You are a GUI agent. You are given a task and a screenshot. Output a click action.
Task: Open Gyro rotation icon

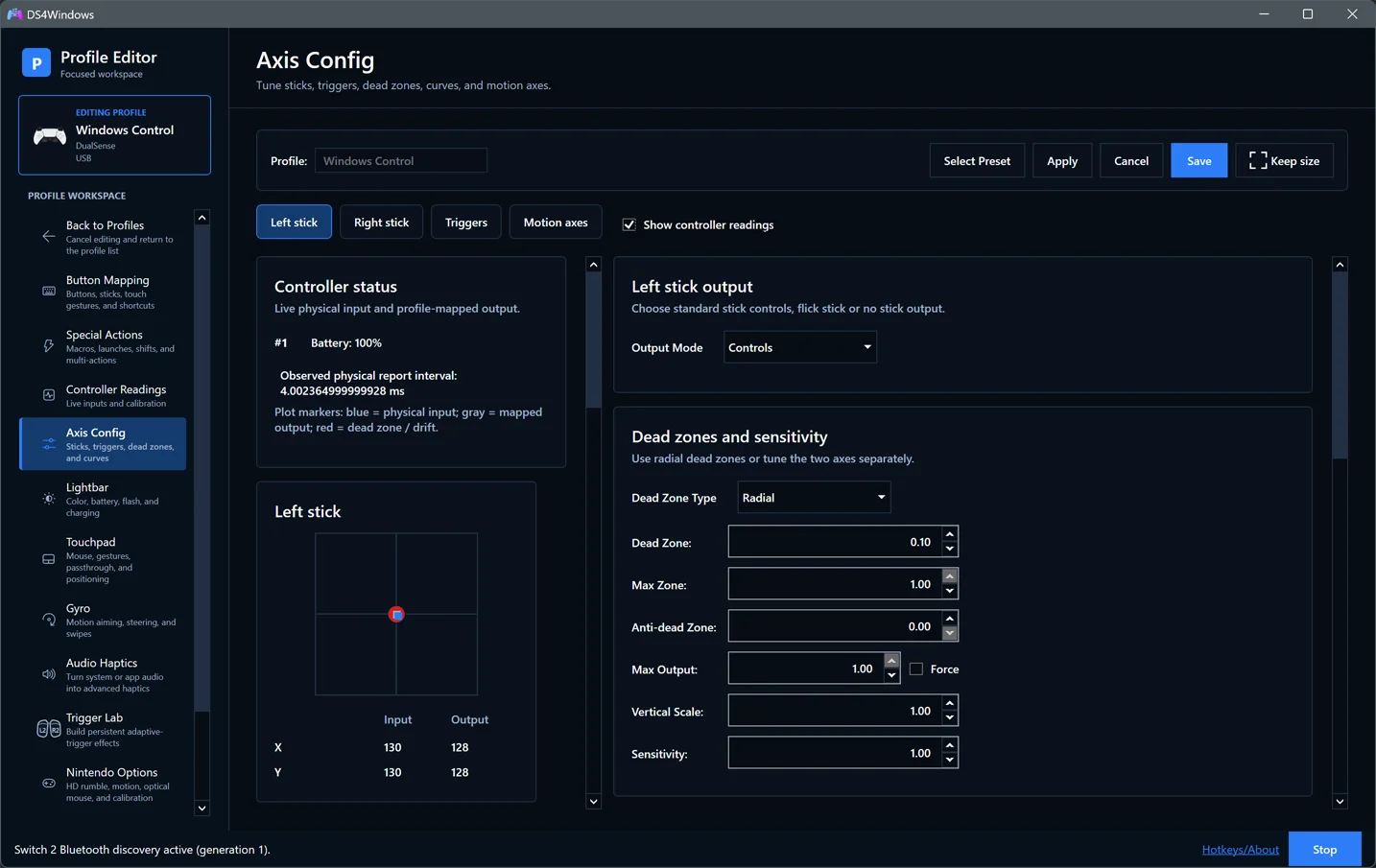coord(49,620)
